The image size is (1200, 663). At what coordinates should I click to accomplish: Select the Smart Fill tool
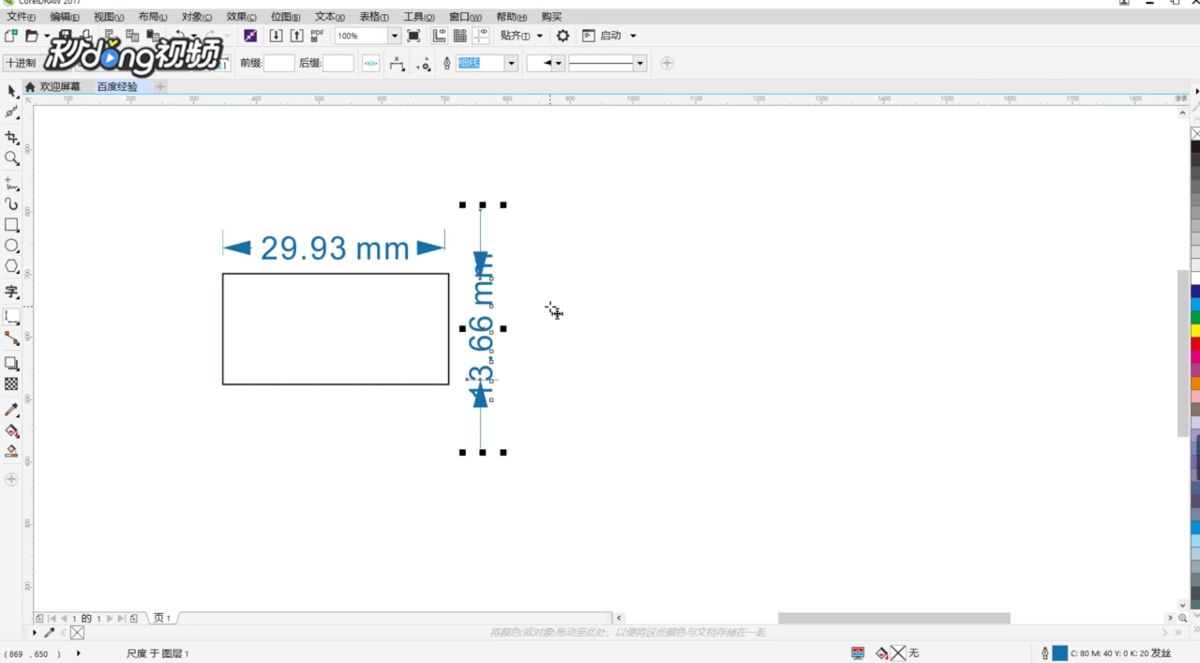(x=12, y=451)
